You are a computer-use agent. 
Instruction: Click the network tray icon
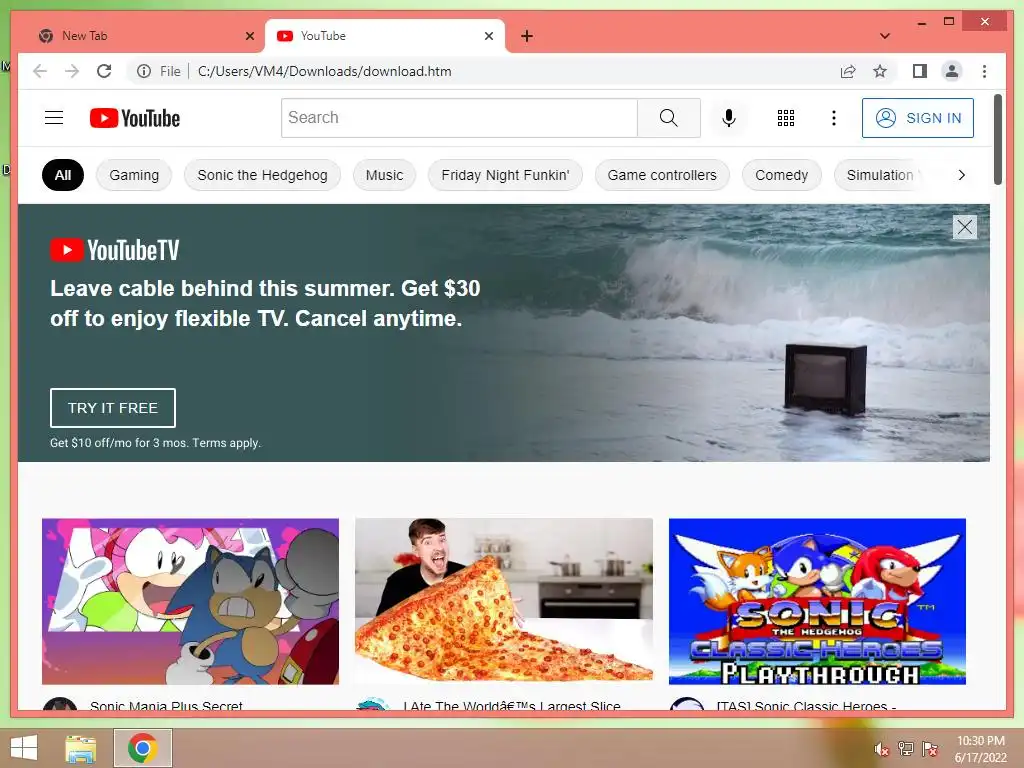[x=906, y=749]
